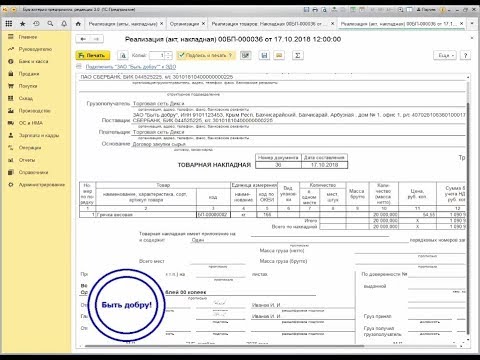Click the yellow Печать button
Image resolution: width=480 pixels, height=360 pixels.
[x=93, y=55]
